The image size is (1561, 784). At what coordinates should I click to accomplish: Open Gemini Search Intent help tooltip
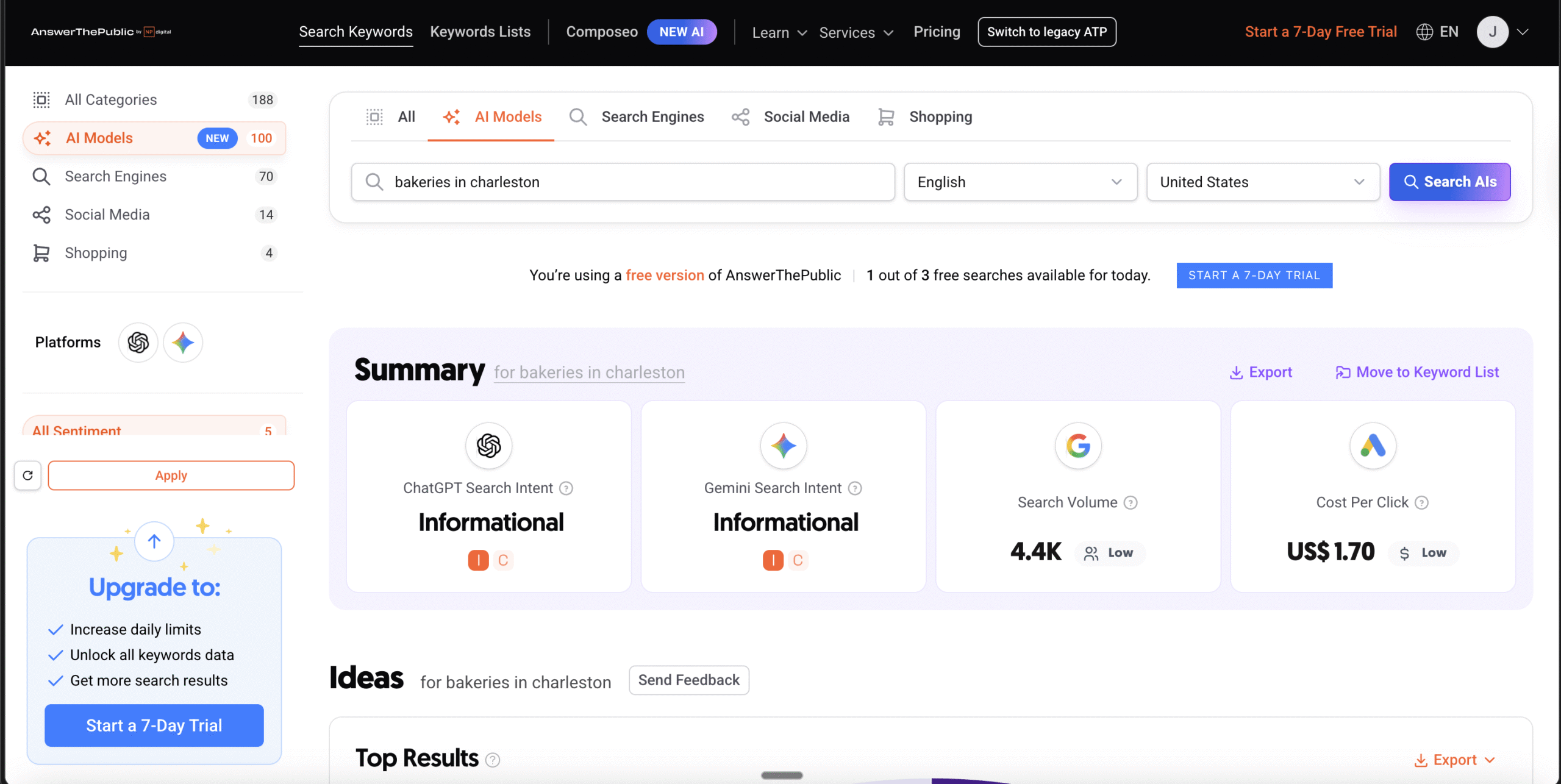pyautogui.click(x=856, y=488)
